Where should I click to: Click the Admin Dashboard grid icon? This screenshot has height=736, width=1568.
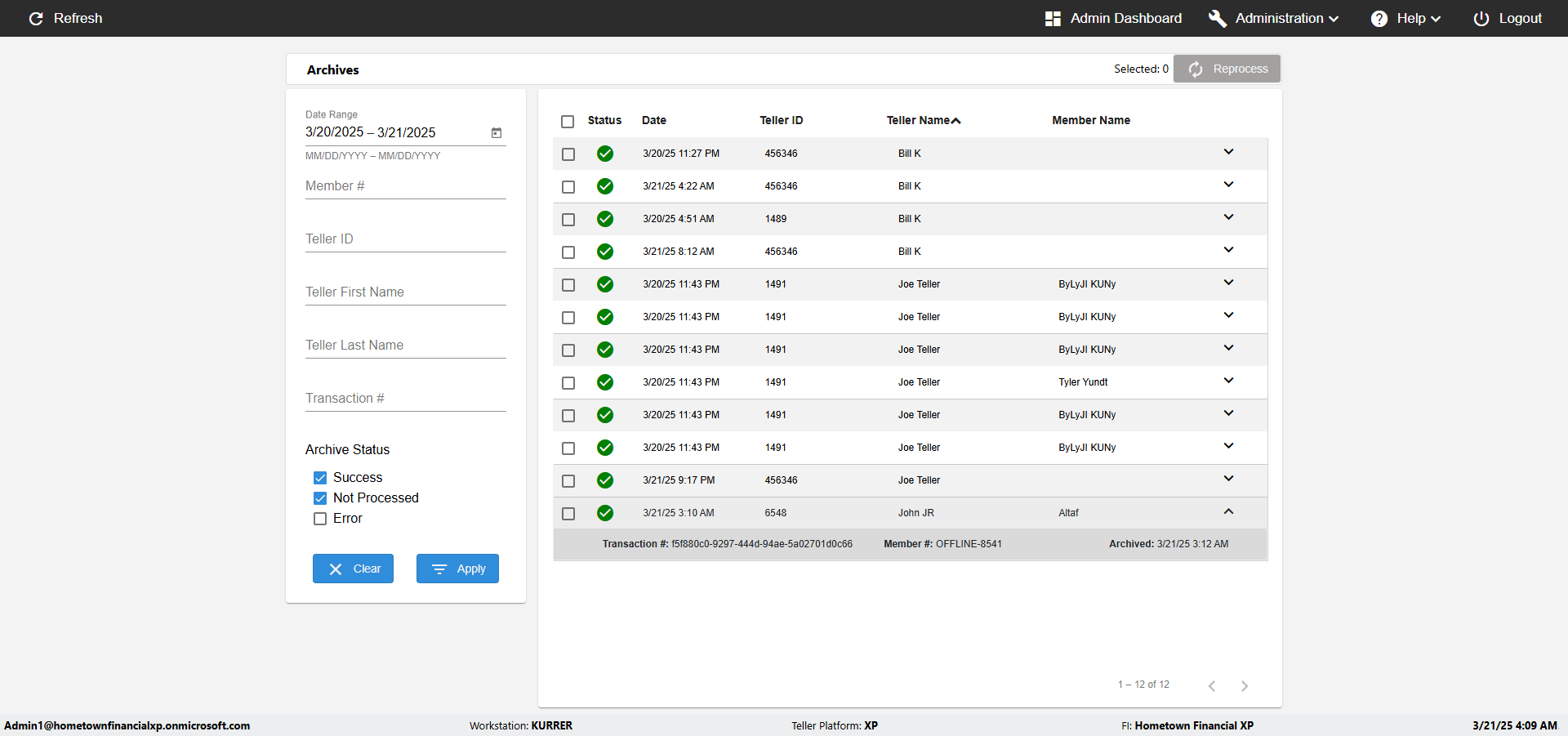pyautogui.click(x=1053, y=18)
